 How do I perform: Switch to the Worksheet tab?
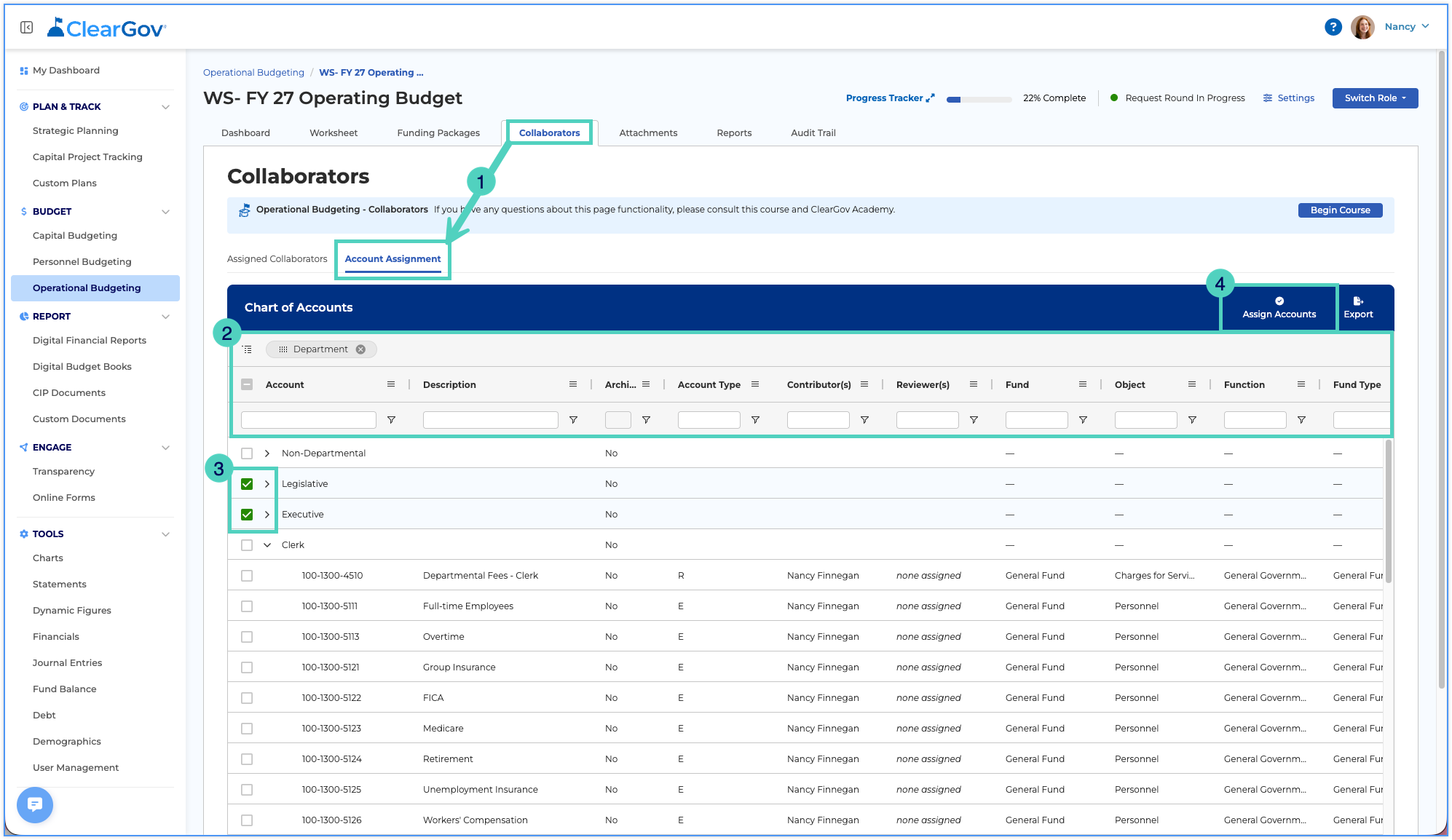(x=334, y=133)
